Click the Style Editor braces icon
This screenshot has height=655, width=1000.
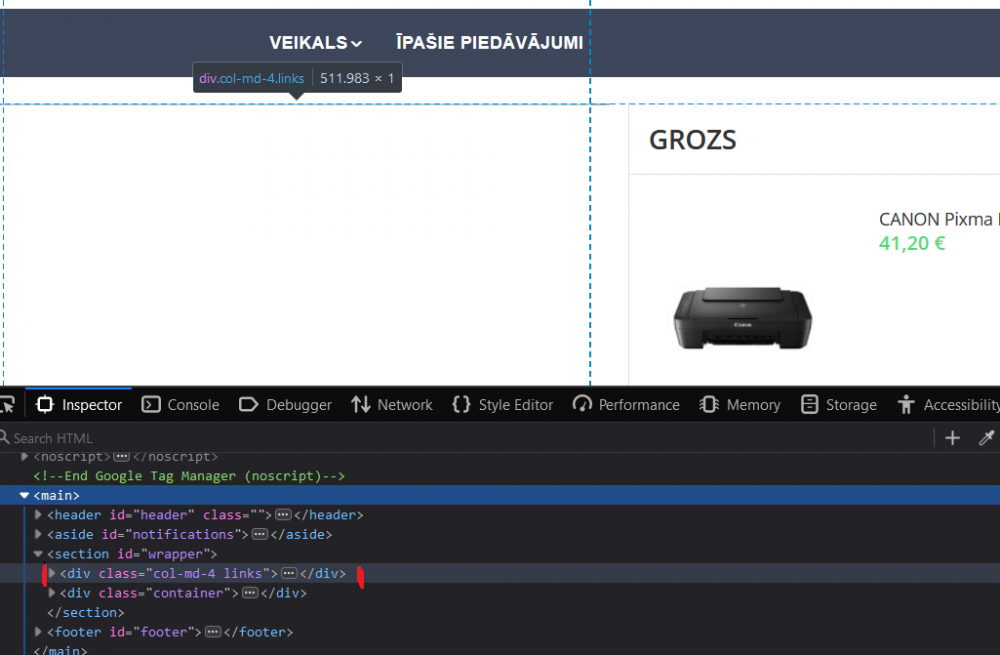[x=461, y=404]
